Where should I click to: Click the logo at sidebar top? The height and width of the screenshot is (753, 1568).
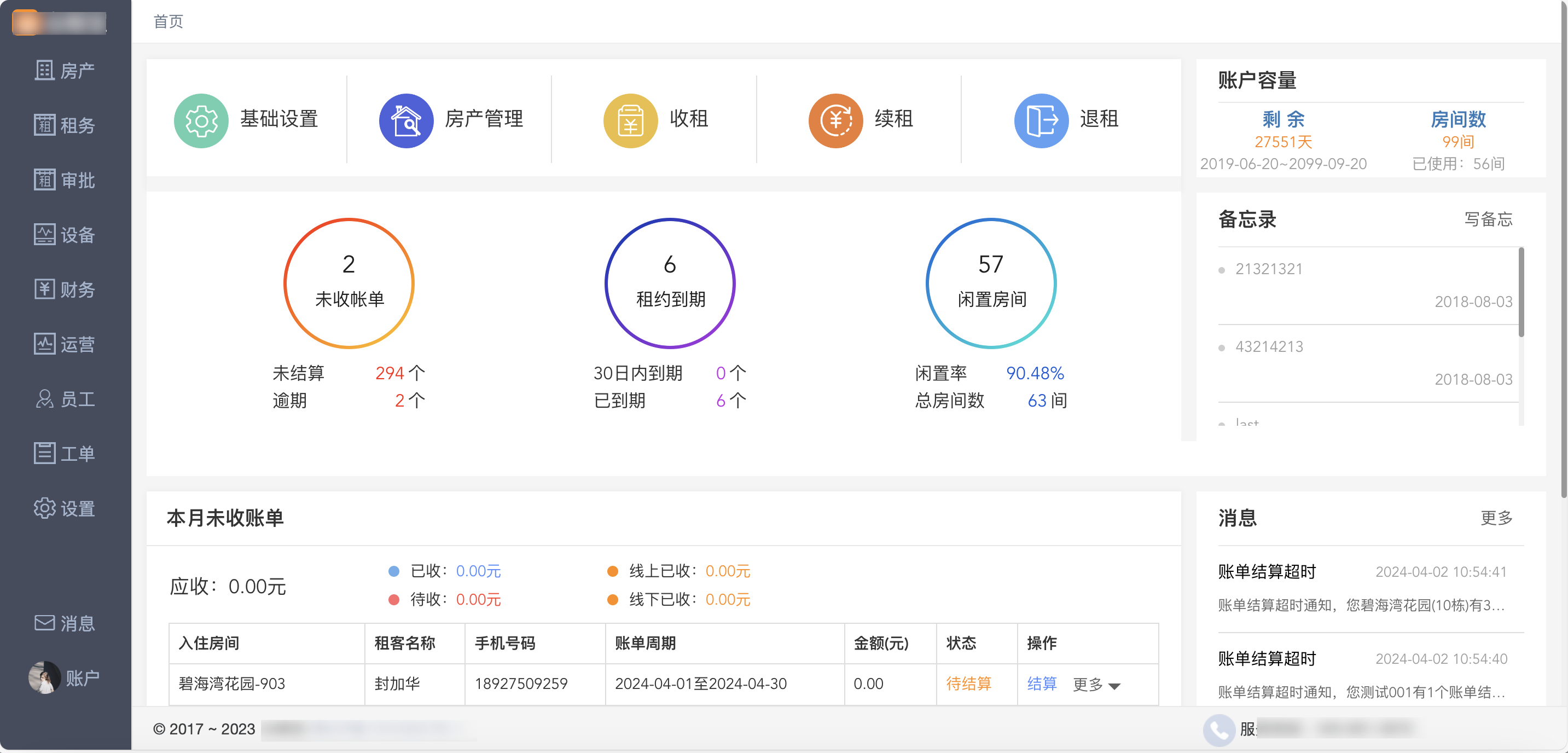(x=59, y=22)
